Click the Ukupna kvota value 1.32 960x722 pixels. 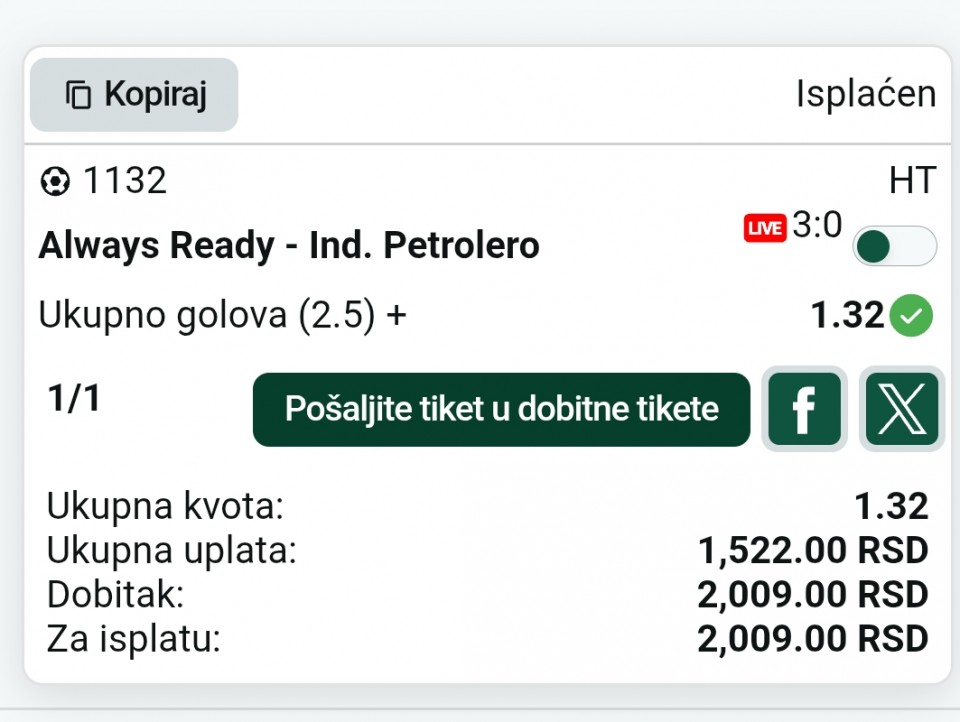(891, 506)
